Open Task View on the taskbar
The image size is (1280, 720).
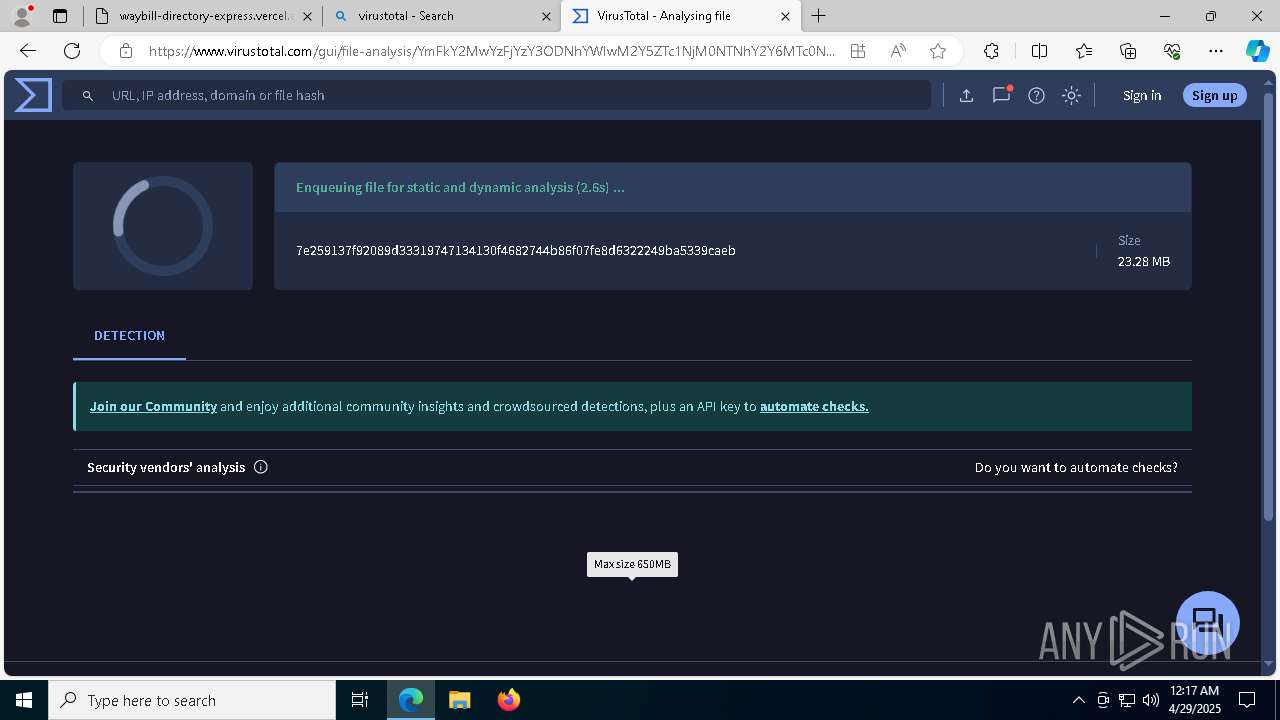(360, 700)
